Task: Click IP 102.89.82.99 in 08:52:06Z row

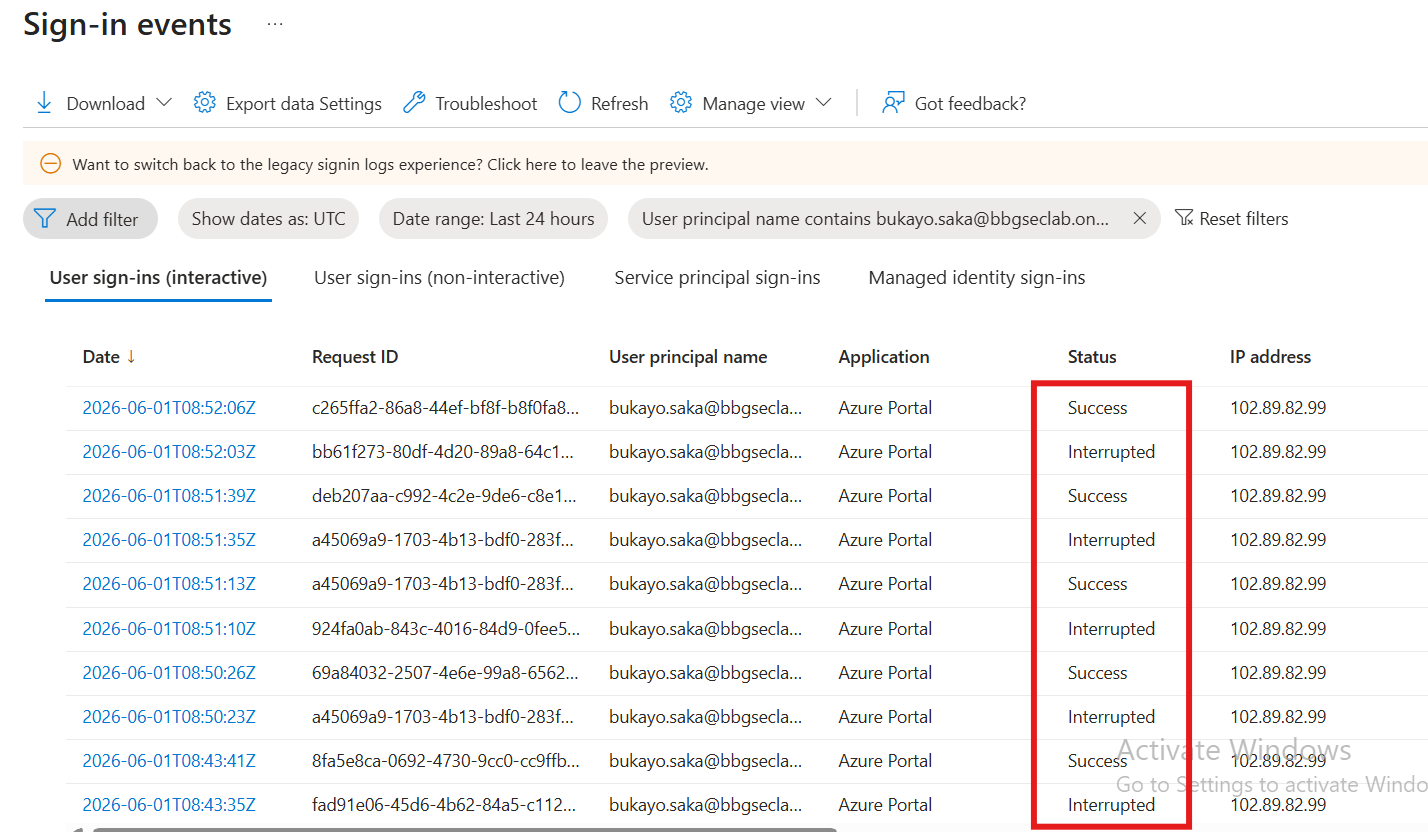Action: [1278, 408]
